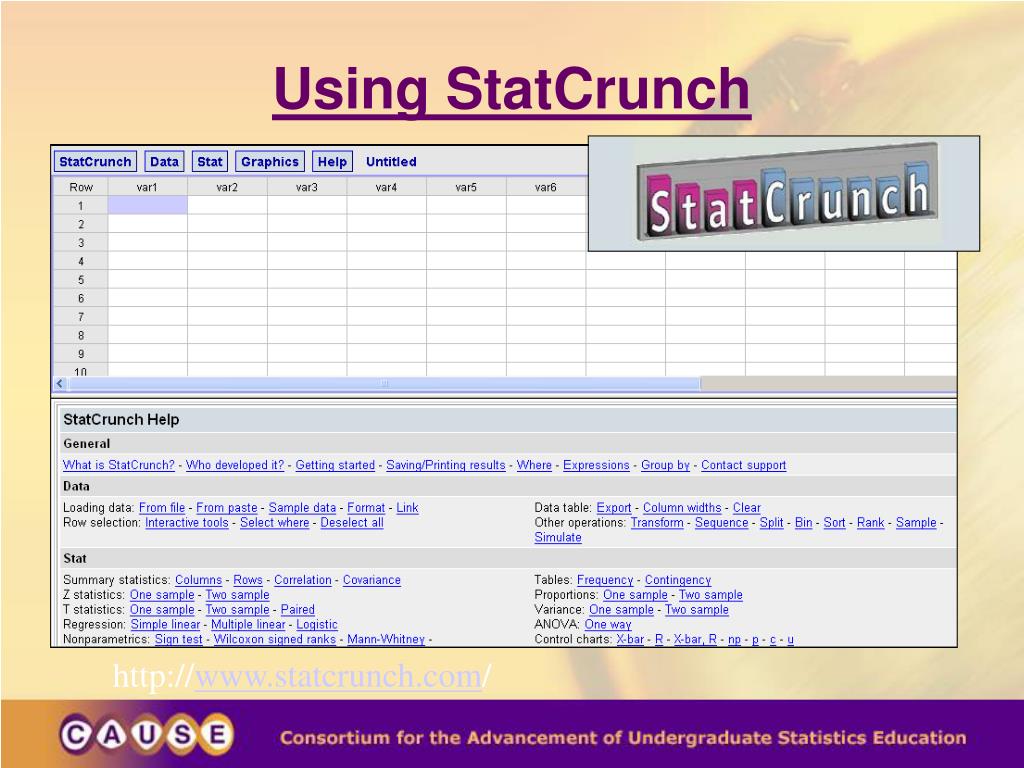The height and width of the screenshot is (768, 1024).
Task: Open the 'Rank' link
Action: tap(871, 522)
